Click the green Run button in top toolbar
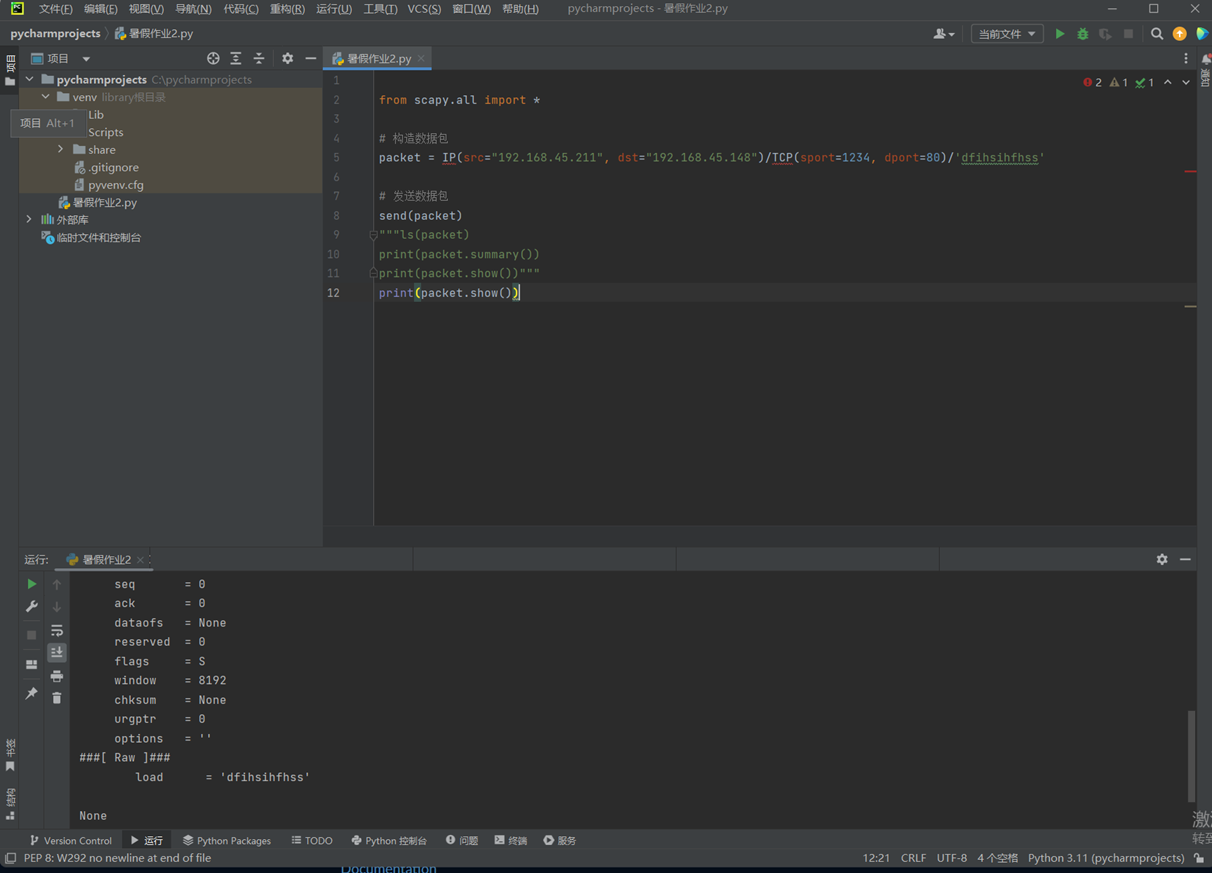 coord(1059,34)
